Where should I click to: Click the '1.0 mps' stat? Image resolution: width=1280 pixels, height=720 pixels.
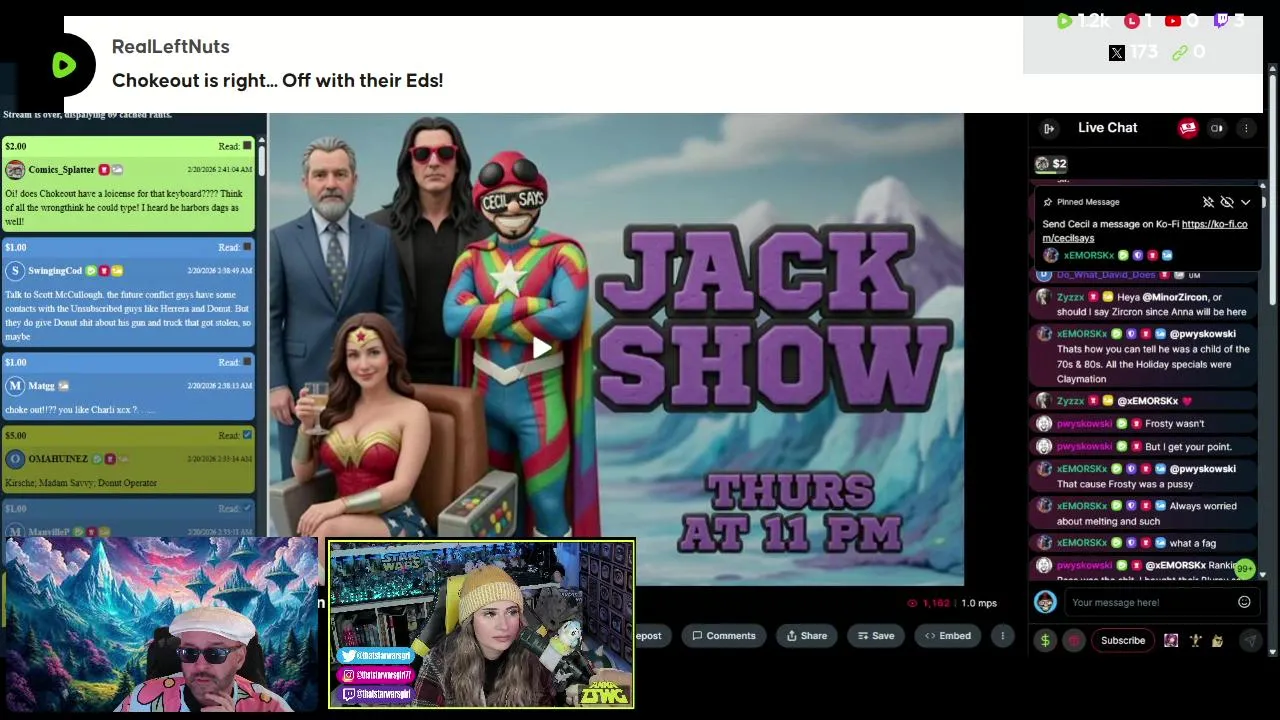pos(979,603)
